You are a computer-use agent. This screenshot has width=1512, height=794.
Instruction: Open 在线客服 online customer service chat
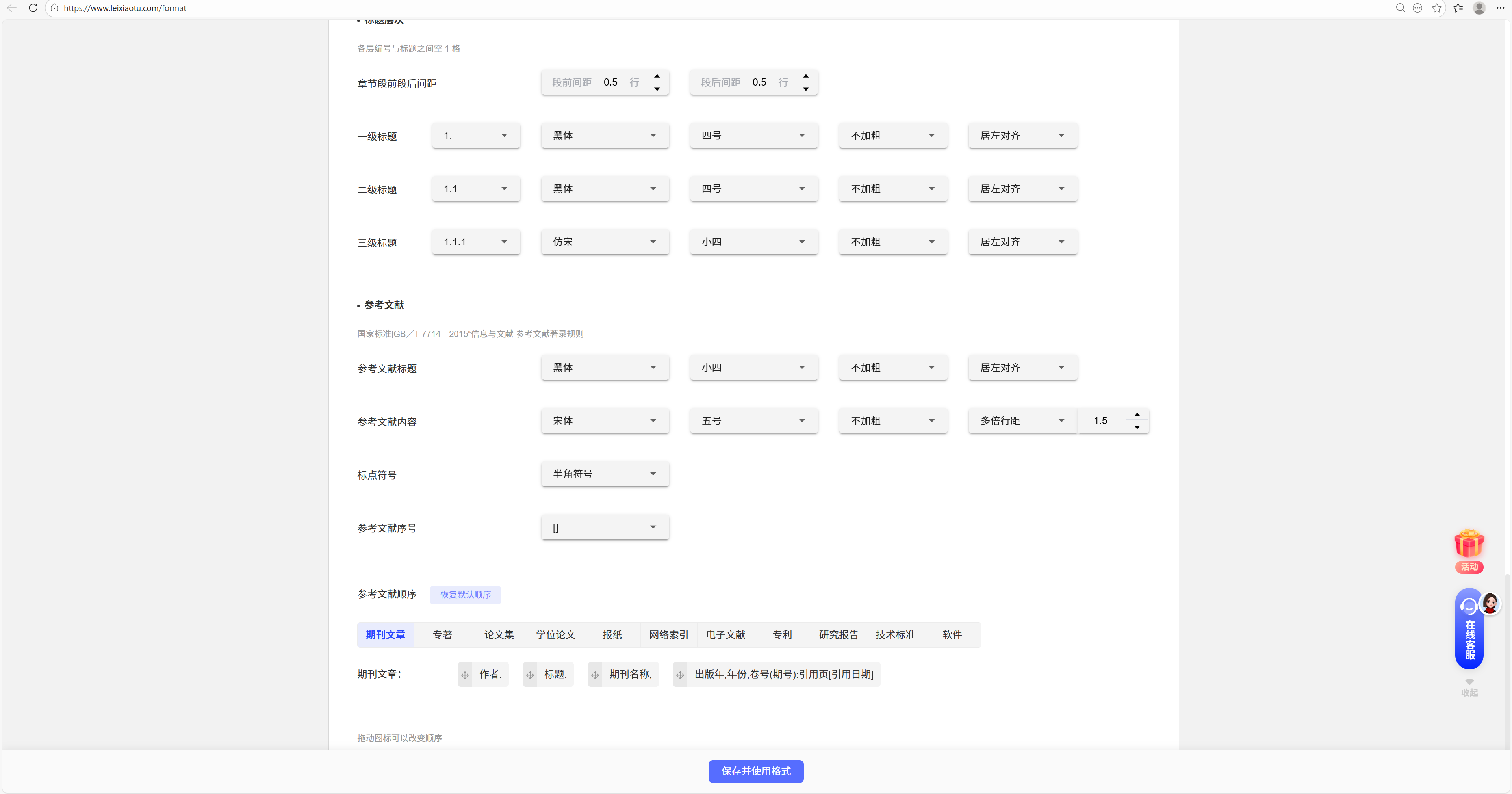click(x=1470, y=631)
